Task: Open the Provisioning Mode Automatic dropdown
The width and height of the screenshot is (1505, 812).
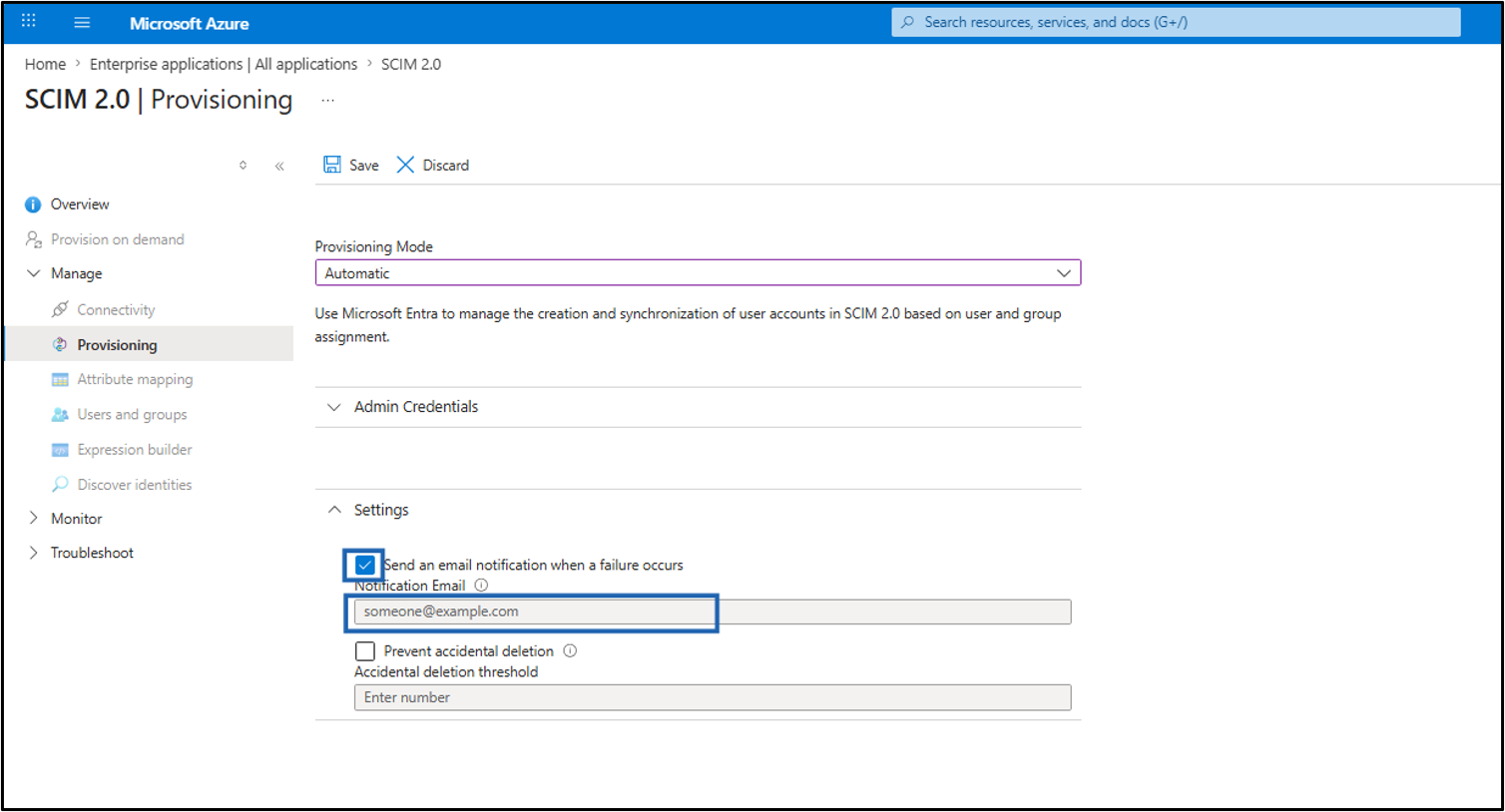Action: (698, 273)
